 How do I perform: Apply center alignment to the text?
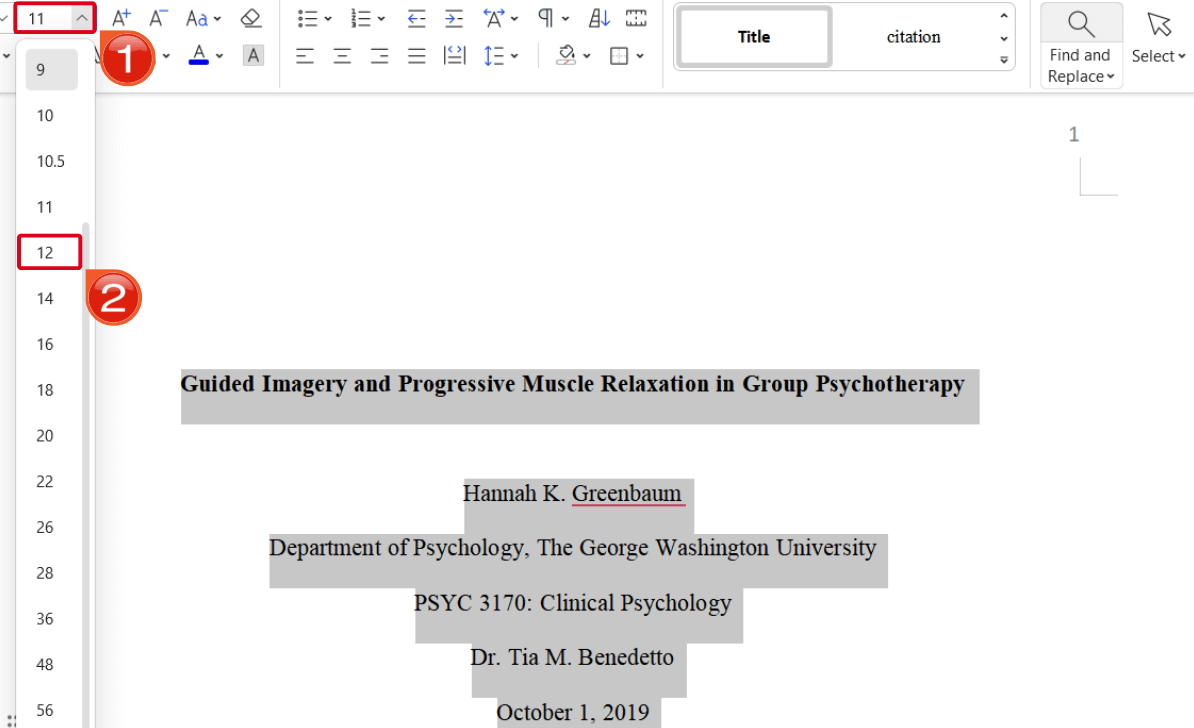(341, 55)
